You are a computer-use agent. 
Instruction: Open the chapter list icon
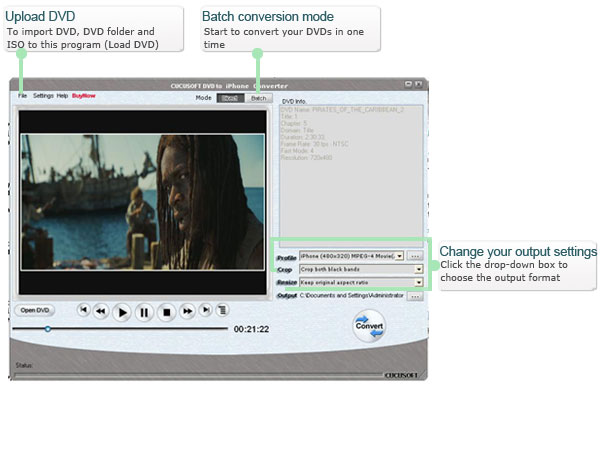222,310
